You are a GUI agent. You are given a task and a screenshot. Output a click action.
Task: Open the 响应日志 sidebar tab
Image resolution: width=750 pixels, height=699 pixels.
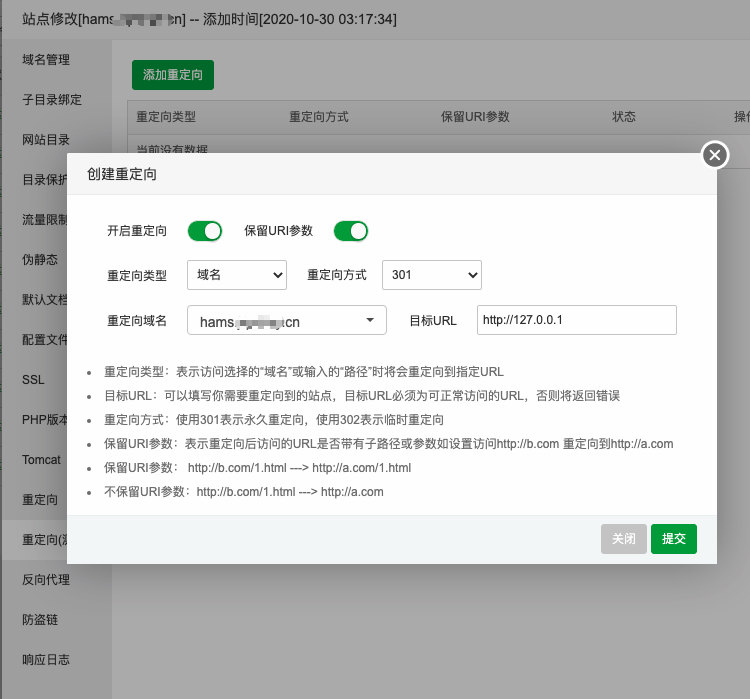coord(46,660)
